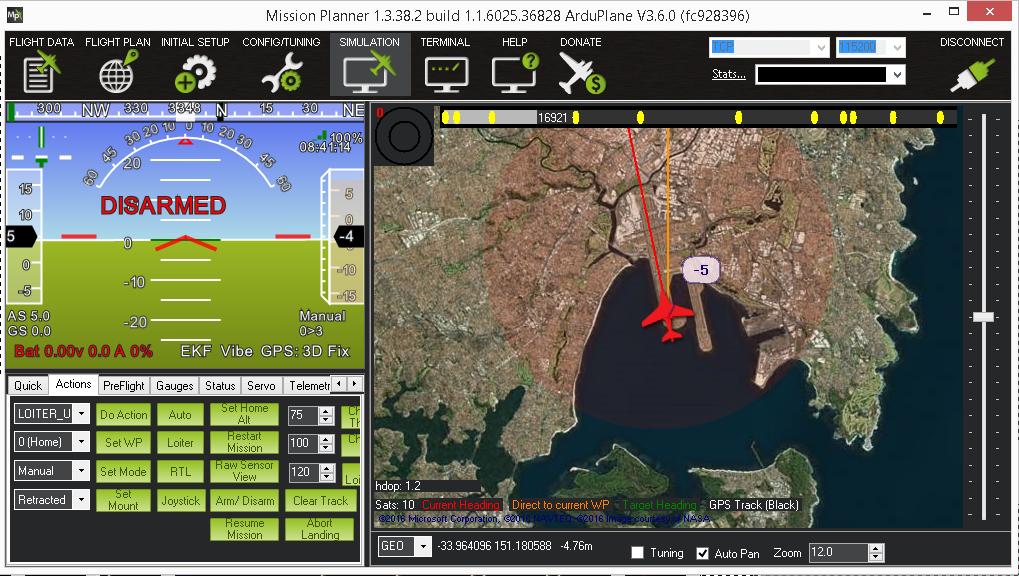Uncheck the Auto Pan checkbox
Image resolution: width=1019 pixels, height=576 pixels.
tap(702, 553)
